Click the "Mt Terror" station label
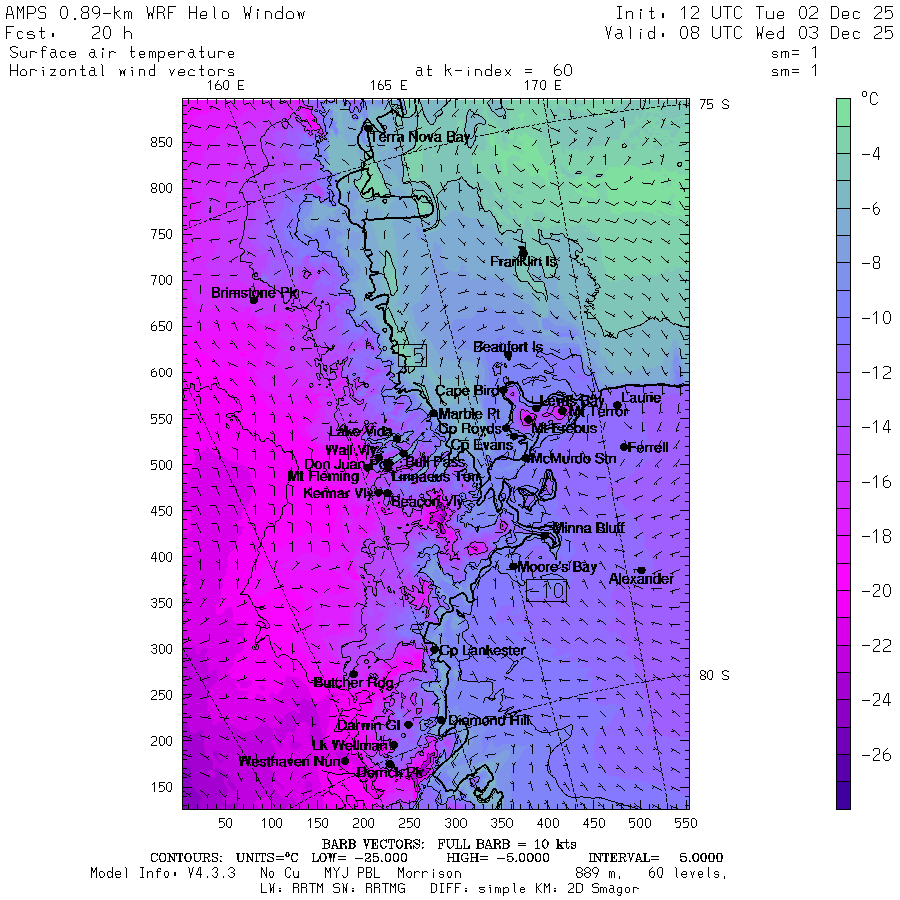 coord(599,412)
